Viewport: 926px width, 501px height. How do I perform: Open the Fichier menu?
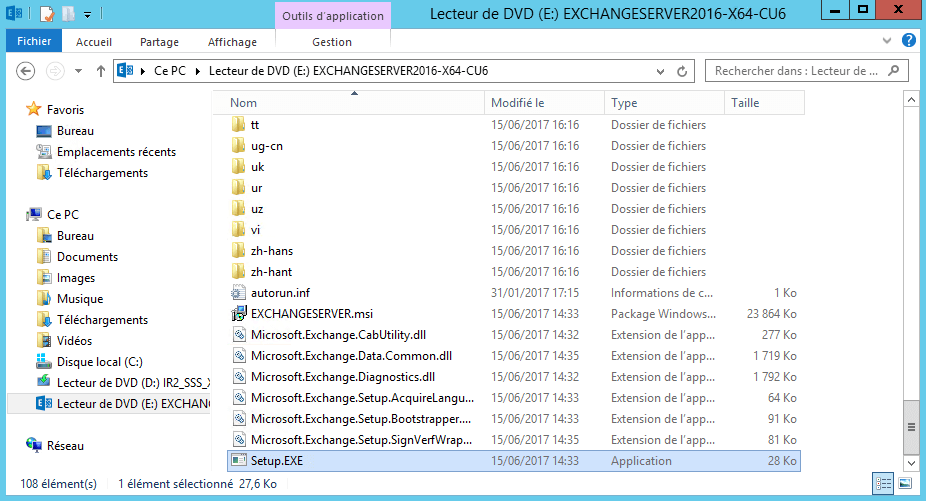coord(34,41)
